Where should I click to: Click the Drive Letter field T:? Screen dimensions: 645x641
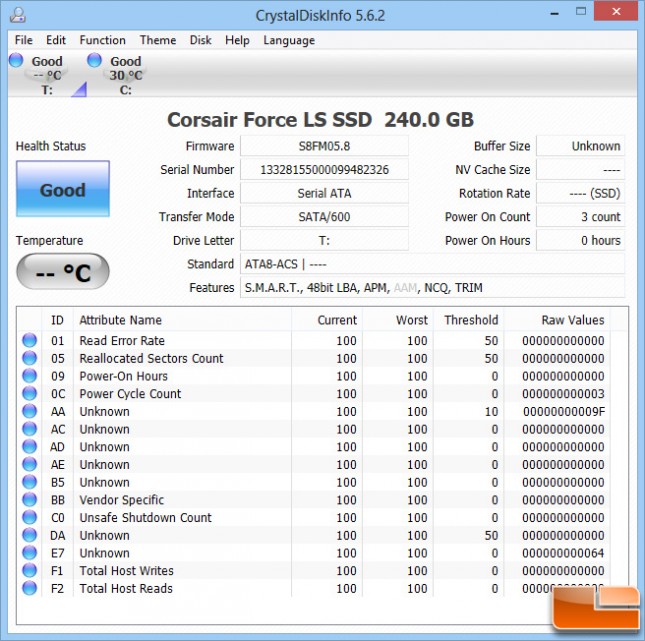pos(324,240)
